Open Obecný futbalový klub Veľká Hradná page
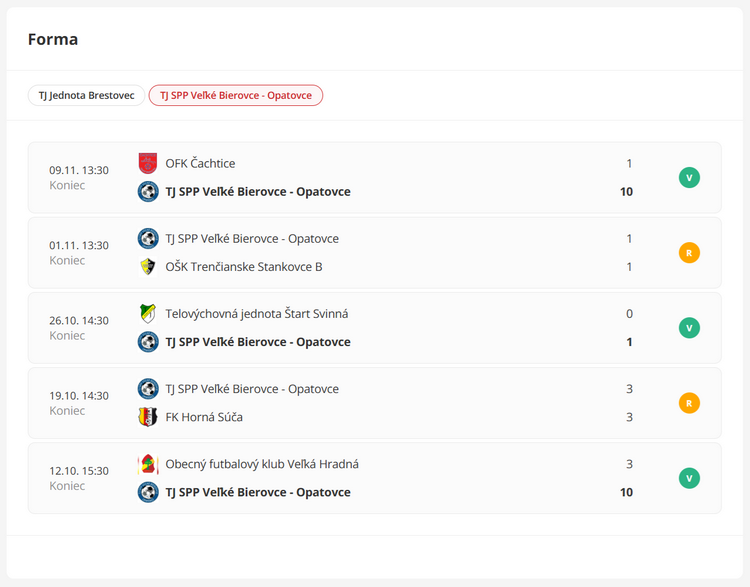 (x=262, y=464)
